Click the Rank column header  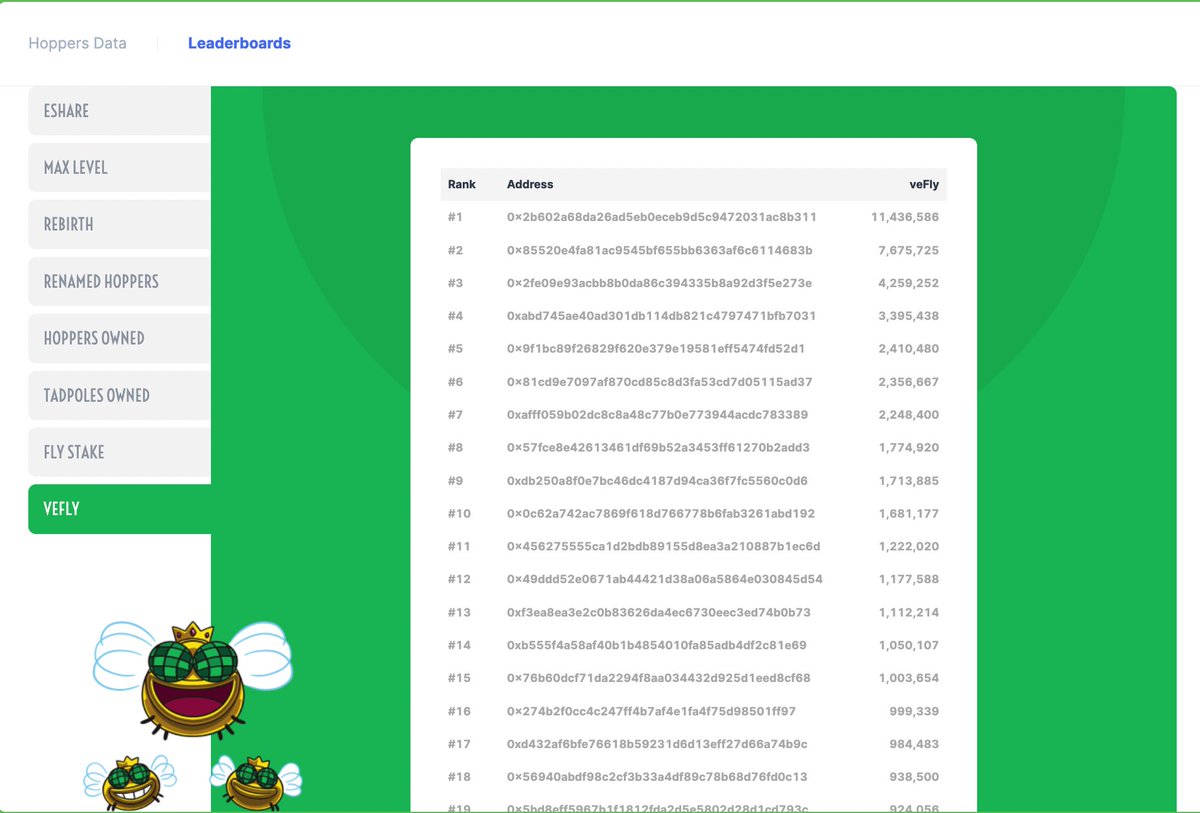462,184
